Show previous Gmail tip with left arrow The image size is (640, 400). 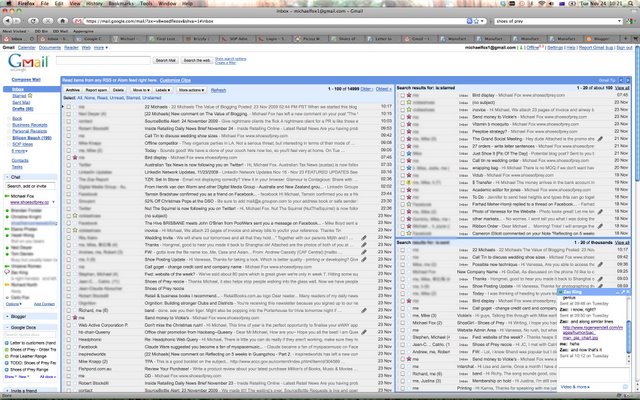[x=621, y=80]
